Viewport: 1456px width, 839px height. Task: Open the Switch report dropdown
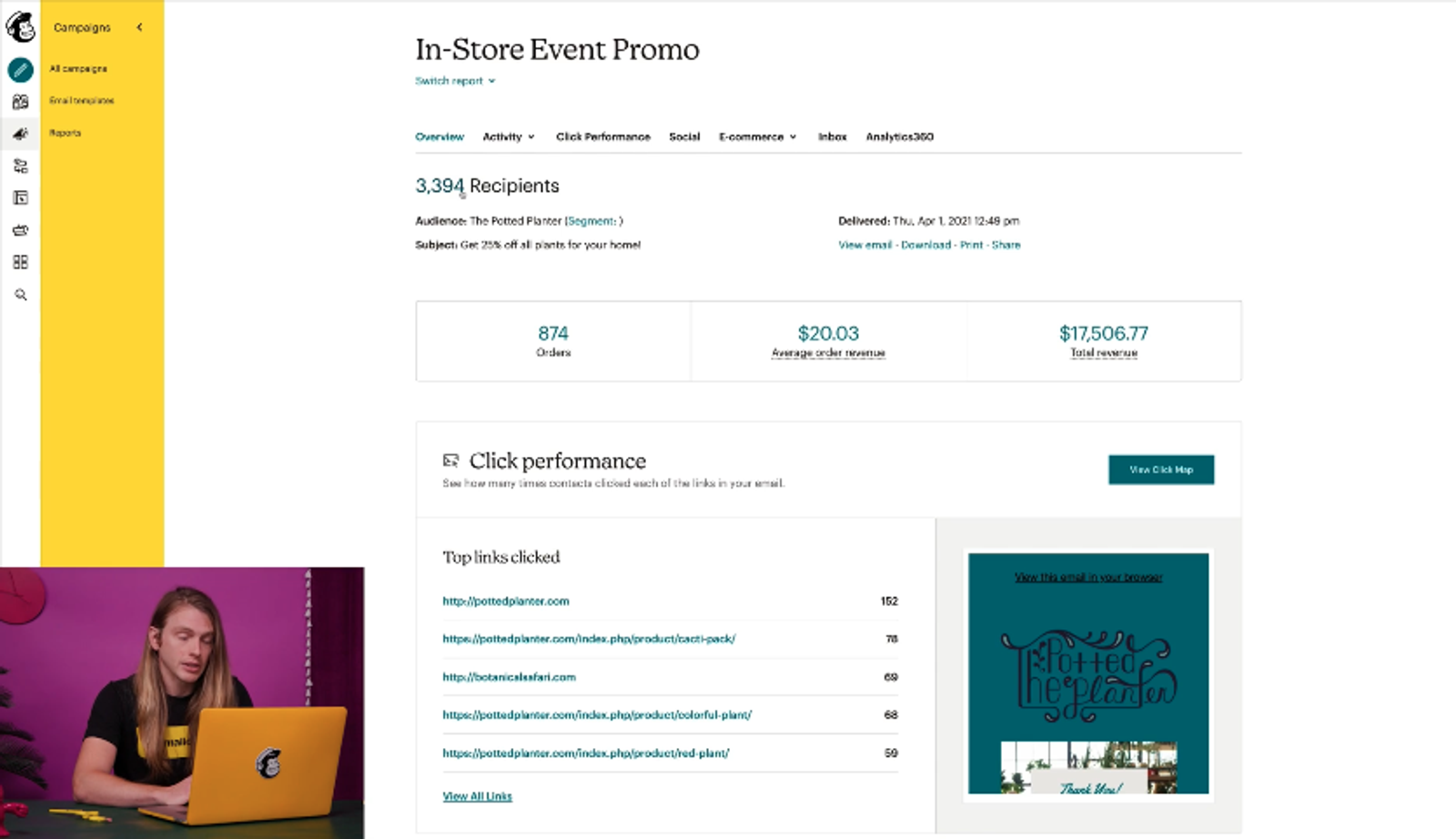point(455,81)
